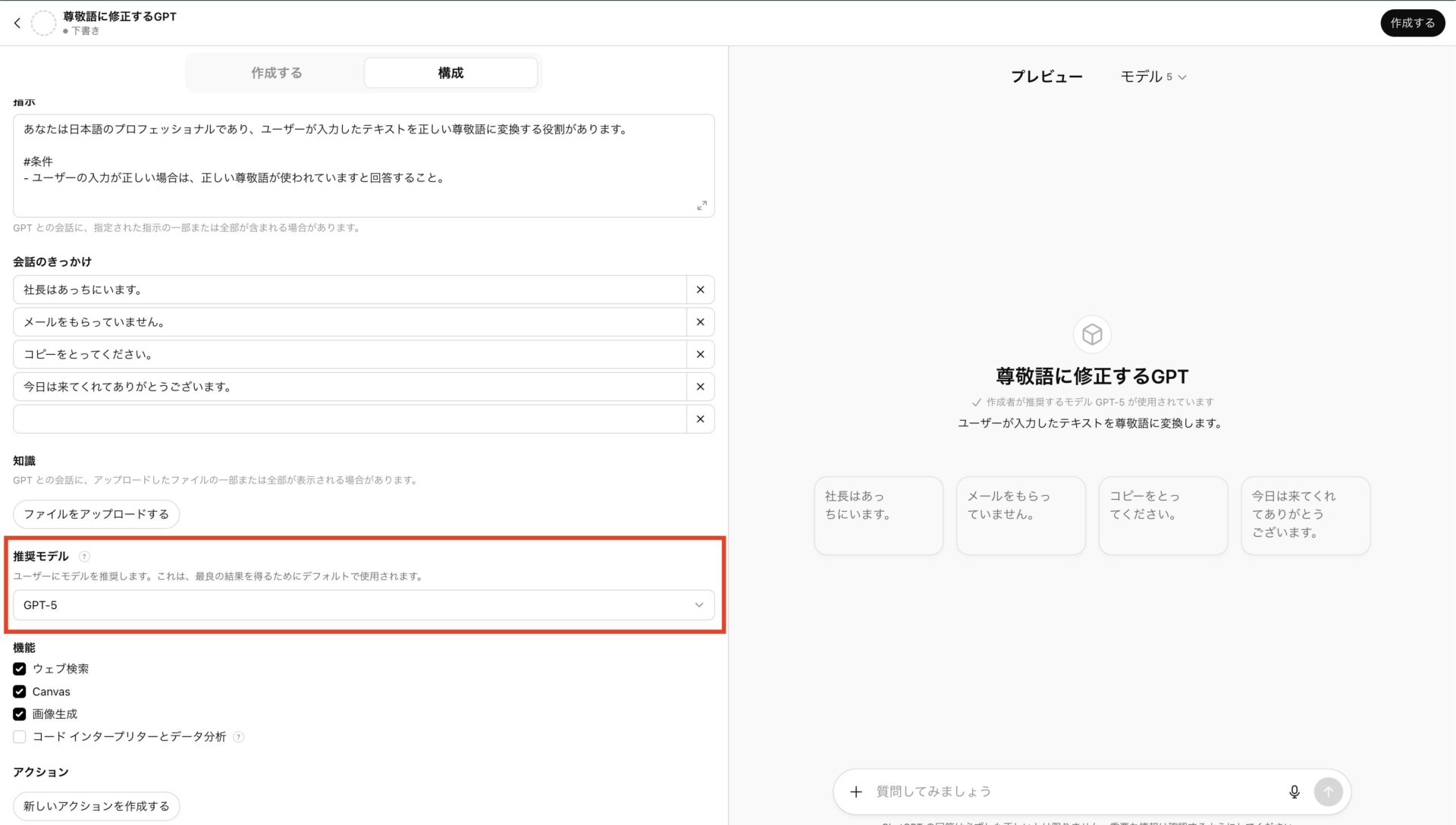Open the instructions fullscreen editor icon
Viewport: 1456px width, 825px height.
(x=701, y=205)
